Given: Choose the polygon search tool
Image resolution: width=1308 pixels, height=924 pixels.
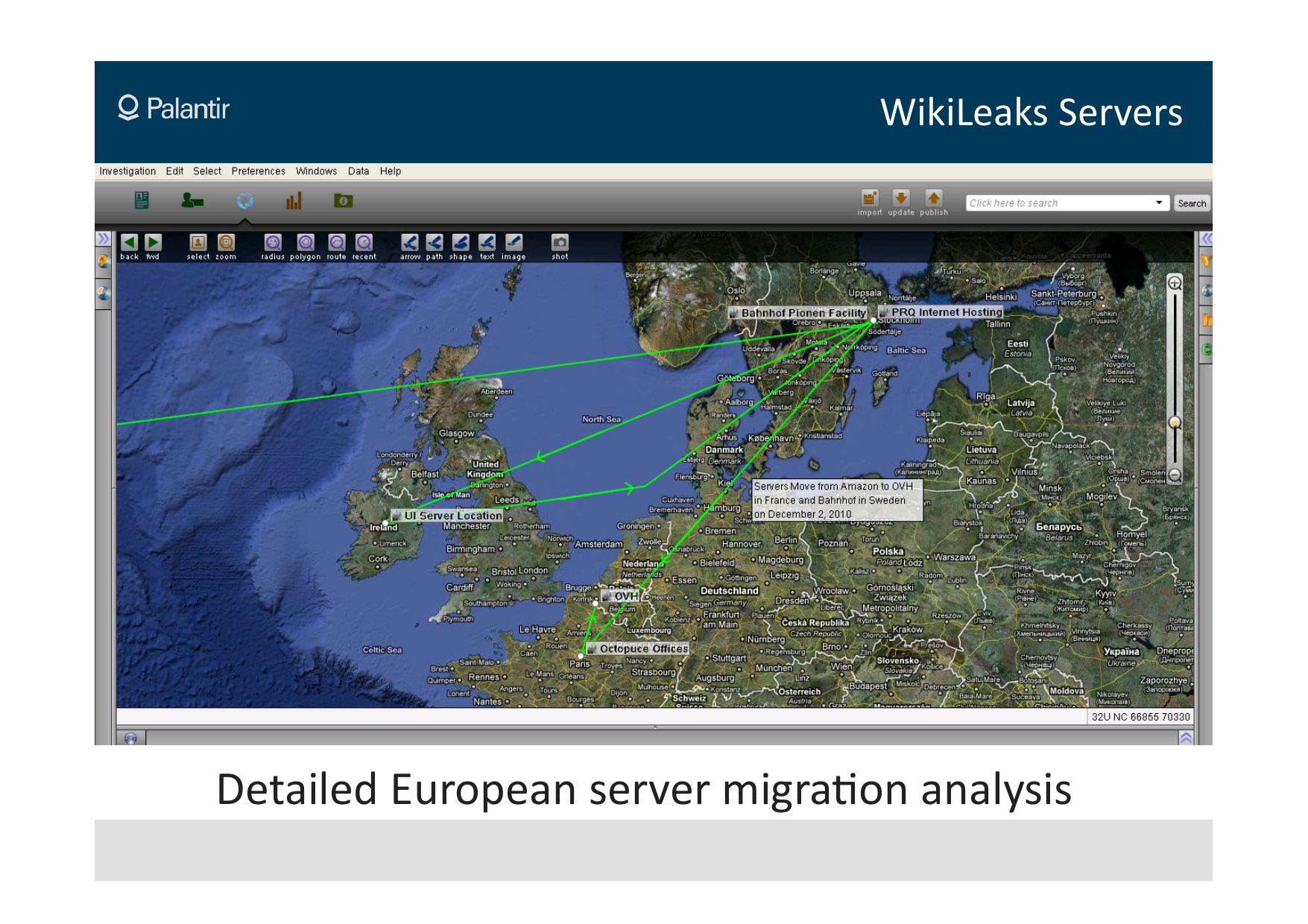Looking at the screenshot, I should tap(306, 243).
